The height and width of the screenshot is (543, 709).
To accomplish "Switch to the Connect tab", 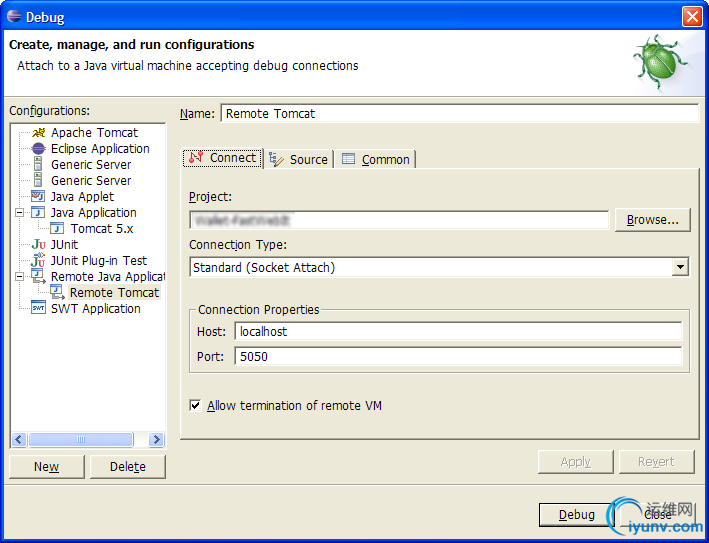I will point(222,158).
